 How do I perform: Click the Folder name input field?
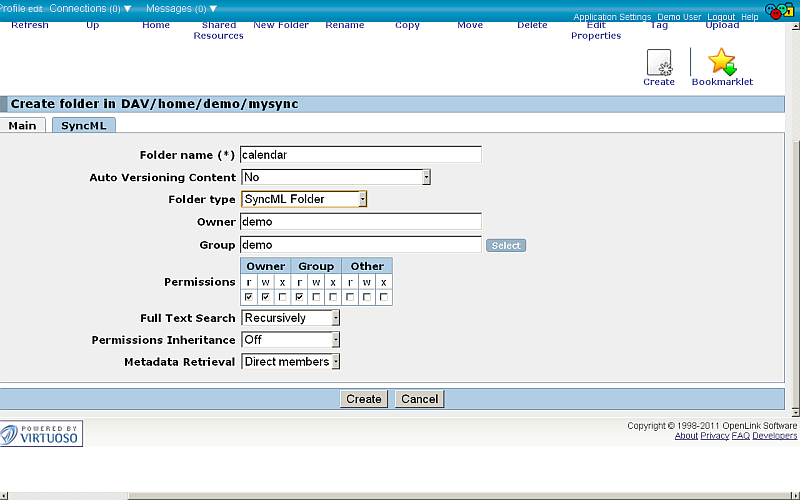(361, 155)
